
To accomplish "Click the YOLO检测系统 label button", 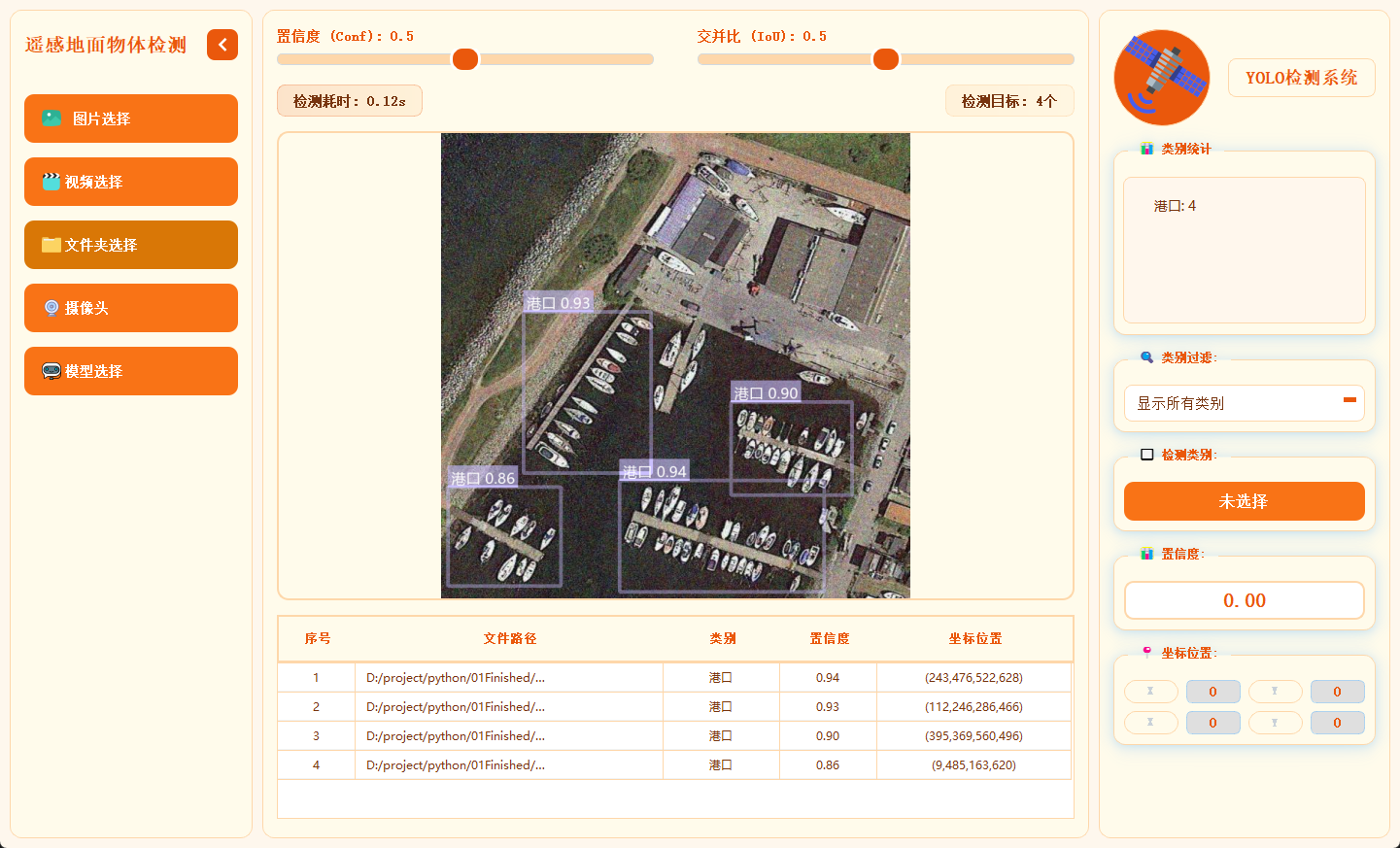I will tap(1301, 77).
